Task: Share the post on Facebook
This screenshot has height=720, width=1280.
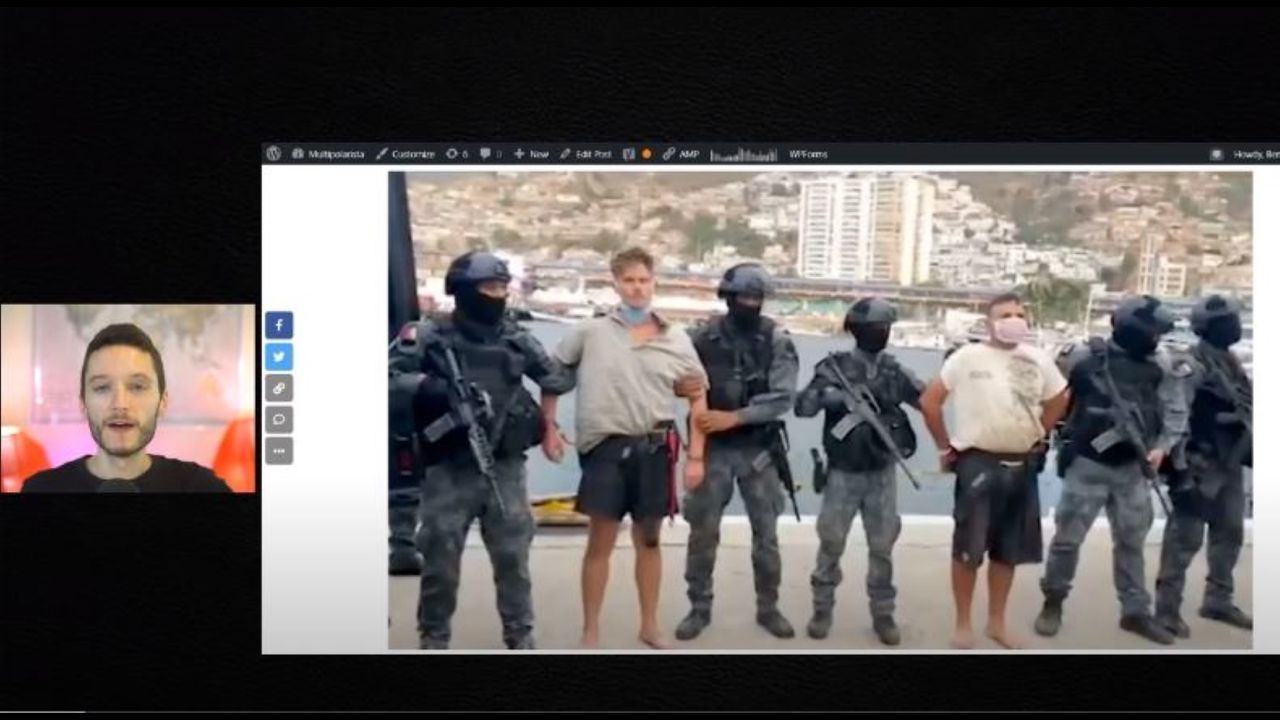Action: pos(279,325)
